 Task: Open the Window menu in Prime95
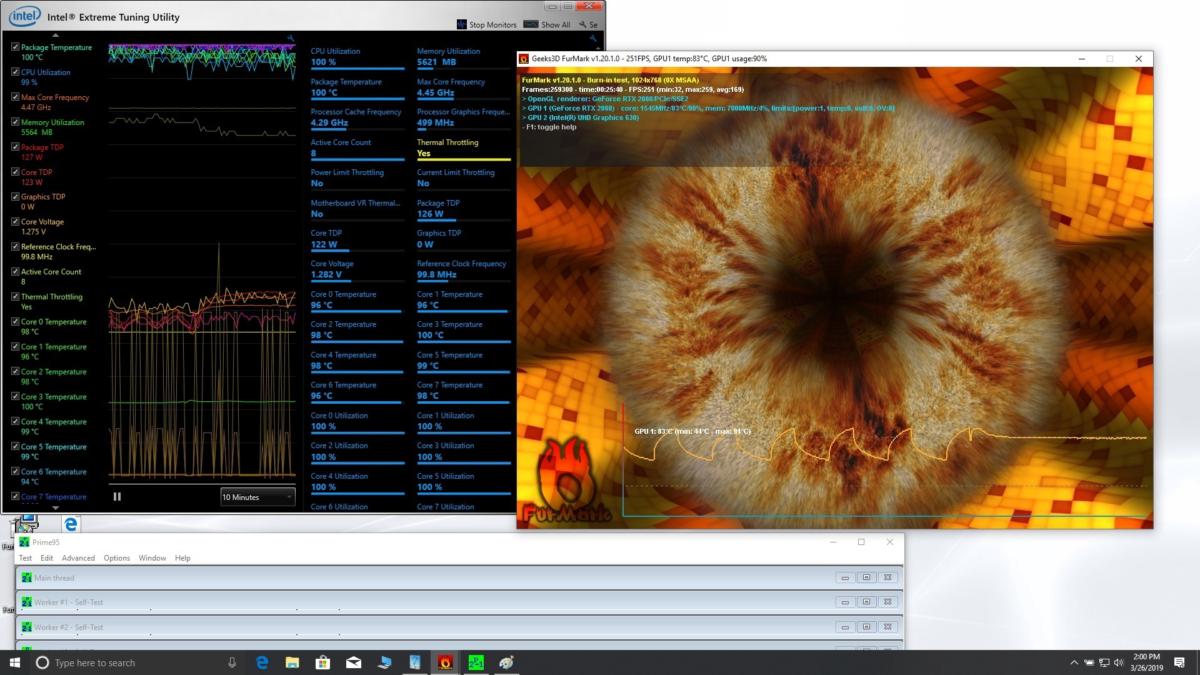coord(152,558)
